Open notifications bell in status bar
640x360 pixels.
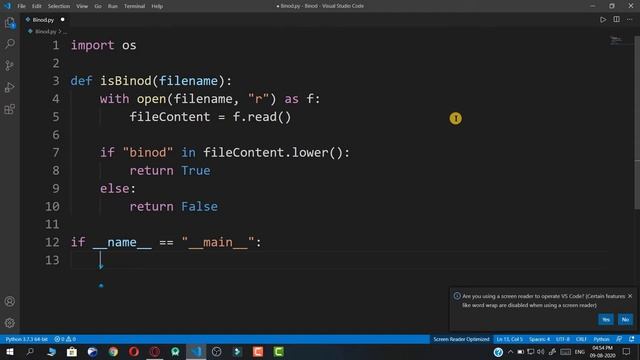tap(632, 339)
